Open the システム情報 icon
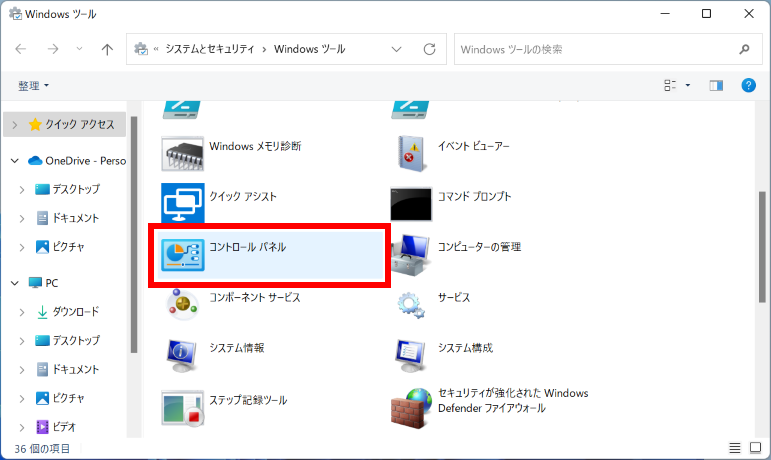The image size is (771, 460). tap(182, 355)
